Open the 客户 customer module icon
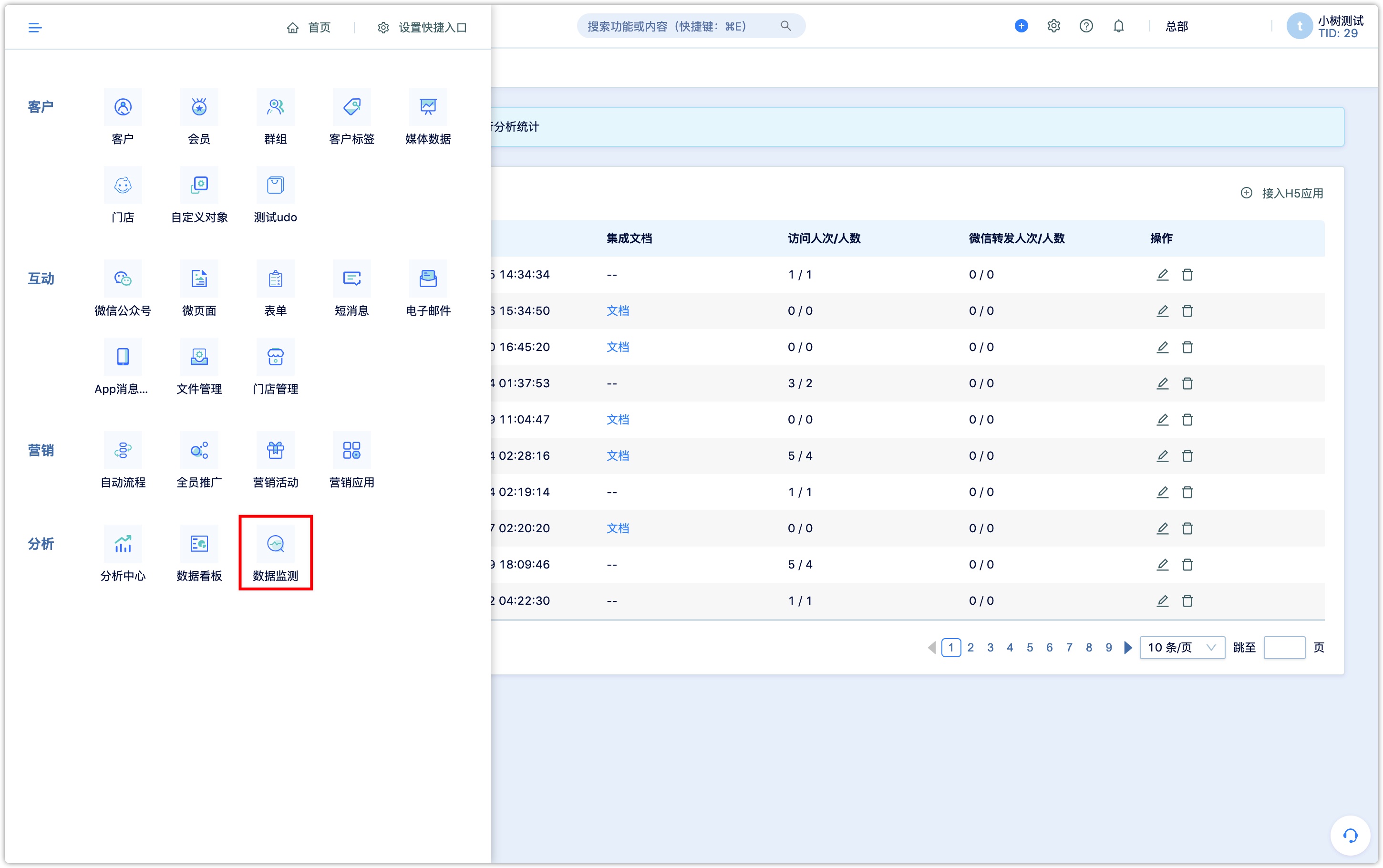1383x868 pixels. point(123,107)
